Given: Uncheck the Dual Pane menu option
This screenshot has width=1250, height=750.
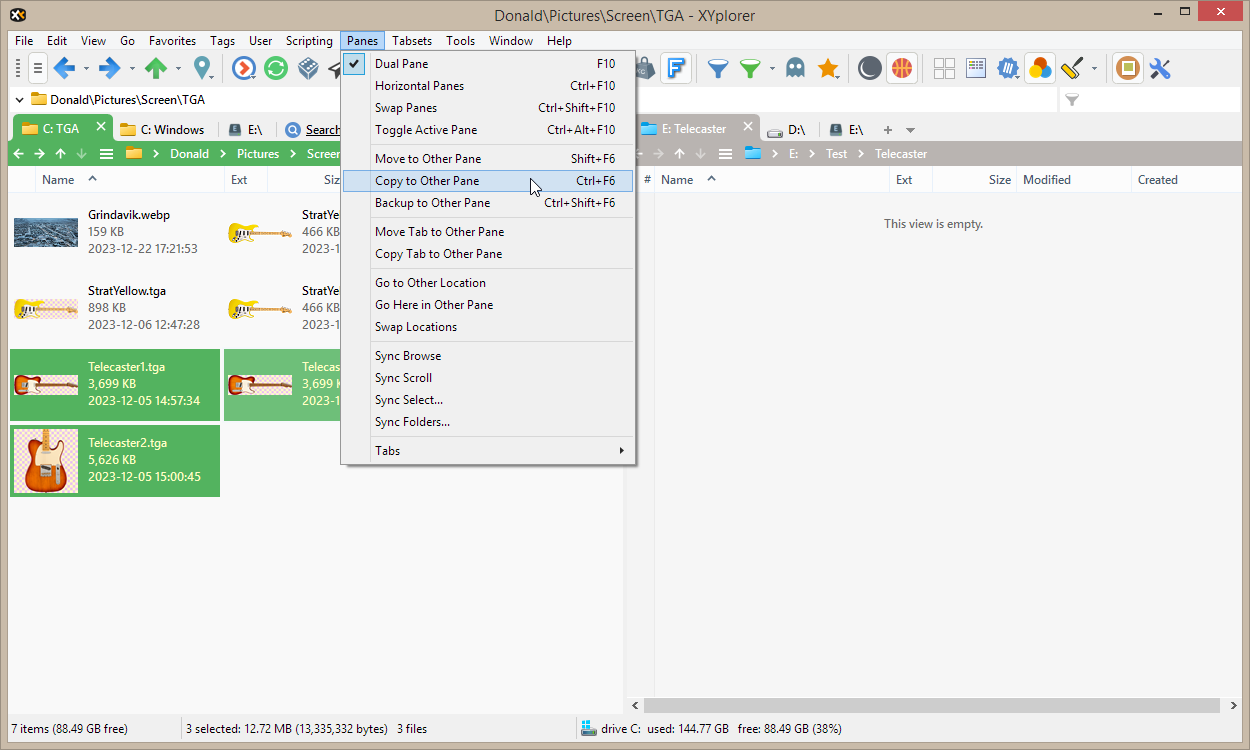Looking at the screenshot, I should coord(401,64).
